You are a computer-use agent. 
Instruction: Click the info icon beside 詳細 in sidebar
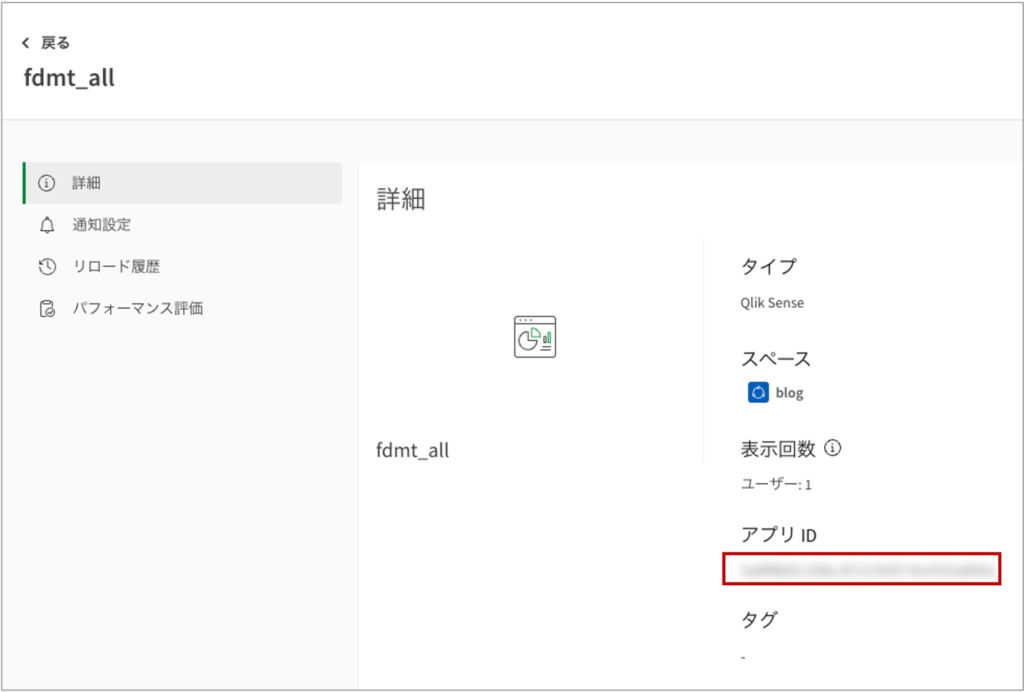pyautogui.click(x=46, y=183)
